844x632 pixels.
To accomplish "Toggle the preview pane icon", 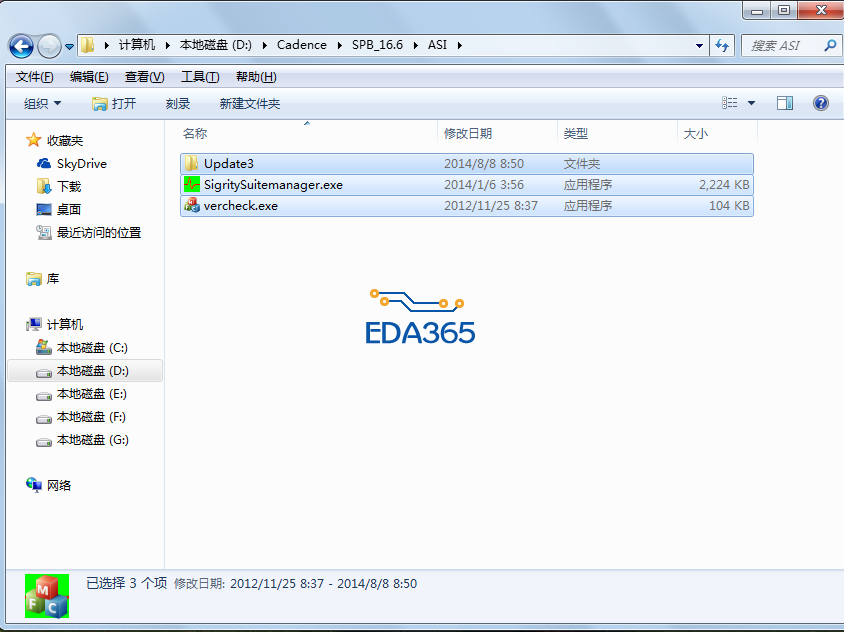I will click(785, 103).
